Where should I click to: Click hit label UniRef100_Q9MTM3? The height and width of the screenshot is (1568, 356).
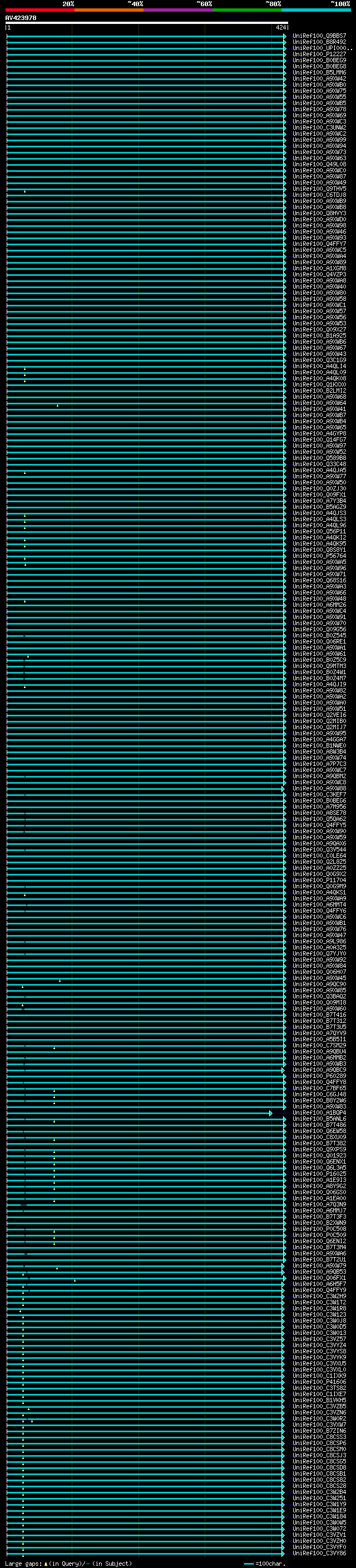(319, 666)
